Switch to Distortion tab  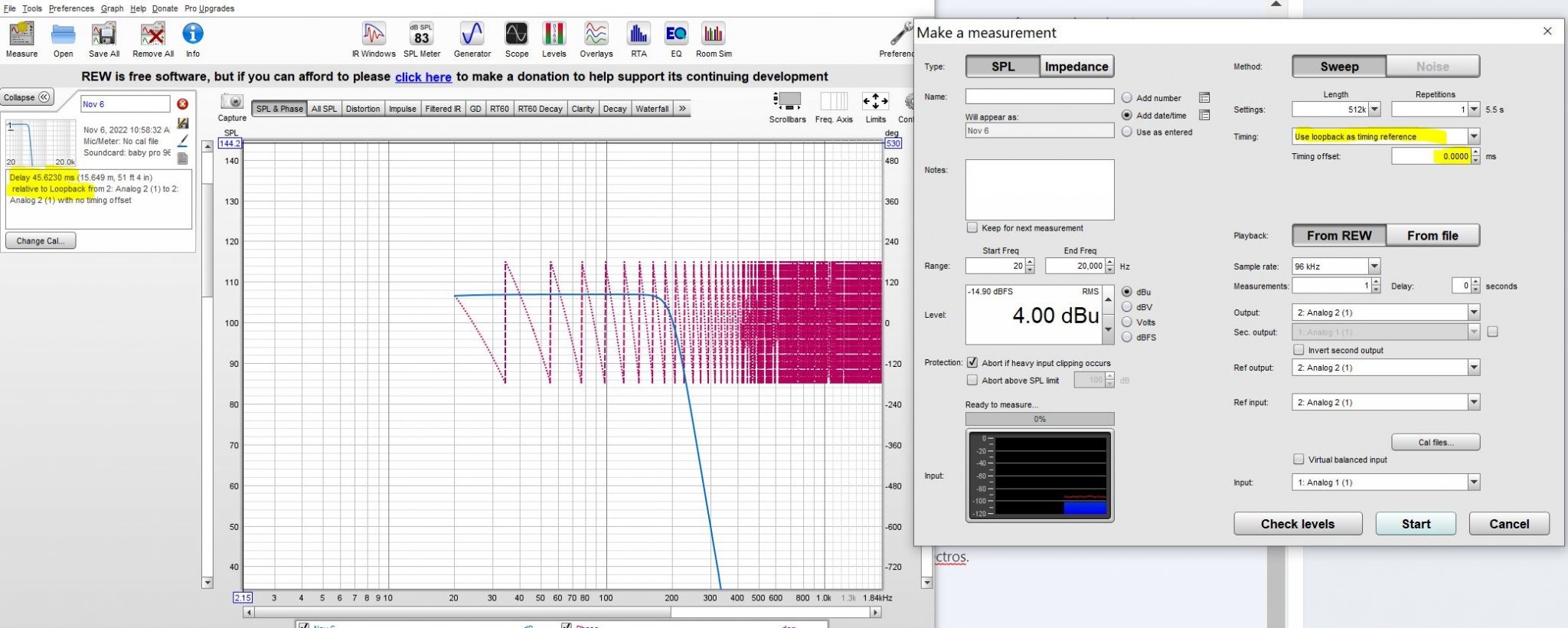(x=363, y=109)
